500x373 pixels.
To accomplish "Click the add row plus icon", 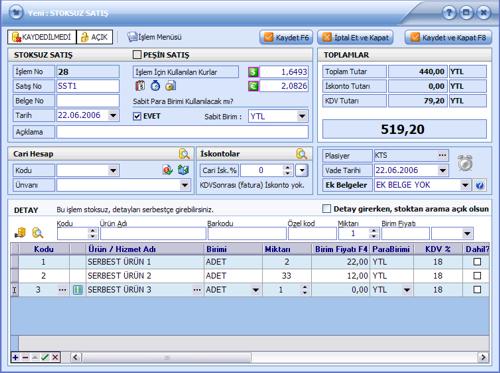I will pos(15,357).
